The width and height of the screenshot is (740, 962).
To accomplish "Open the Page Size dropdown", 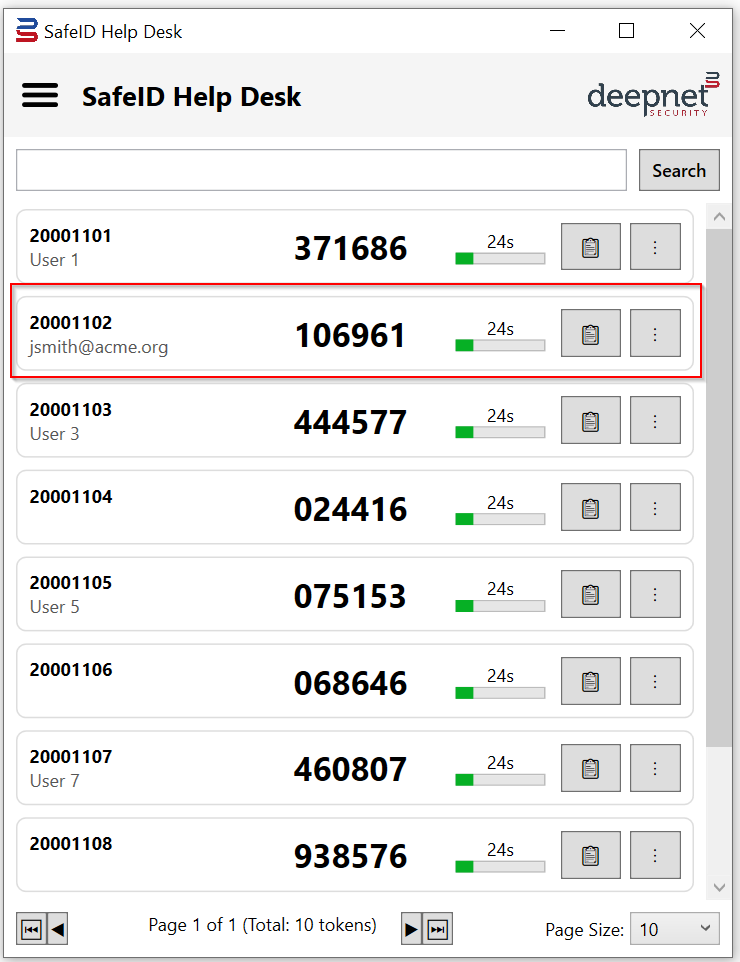I will 675,929.
